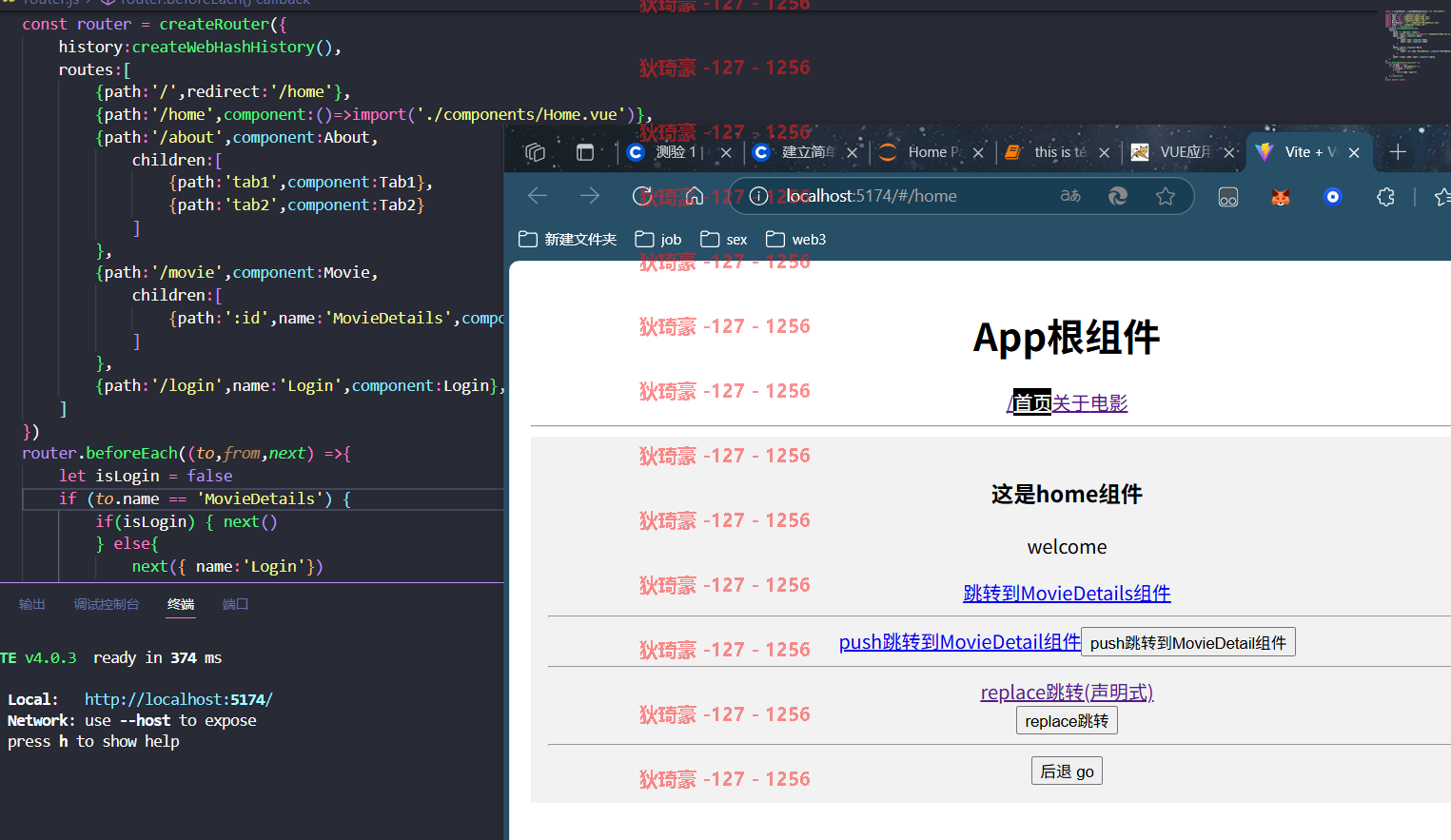Refresh the localhost page

pyautogui.click(x=642, y=196)
